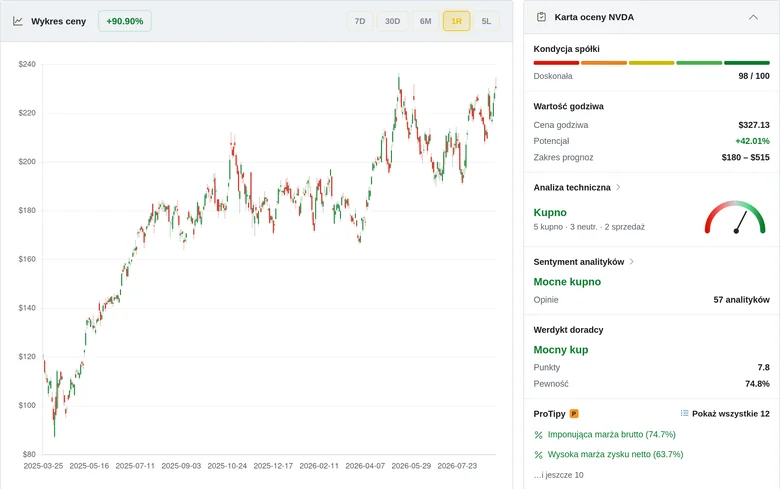
Task: Click the 98 / 100 health score
Action: (x=754, y=76)
